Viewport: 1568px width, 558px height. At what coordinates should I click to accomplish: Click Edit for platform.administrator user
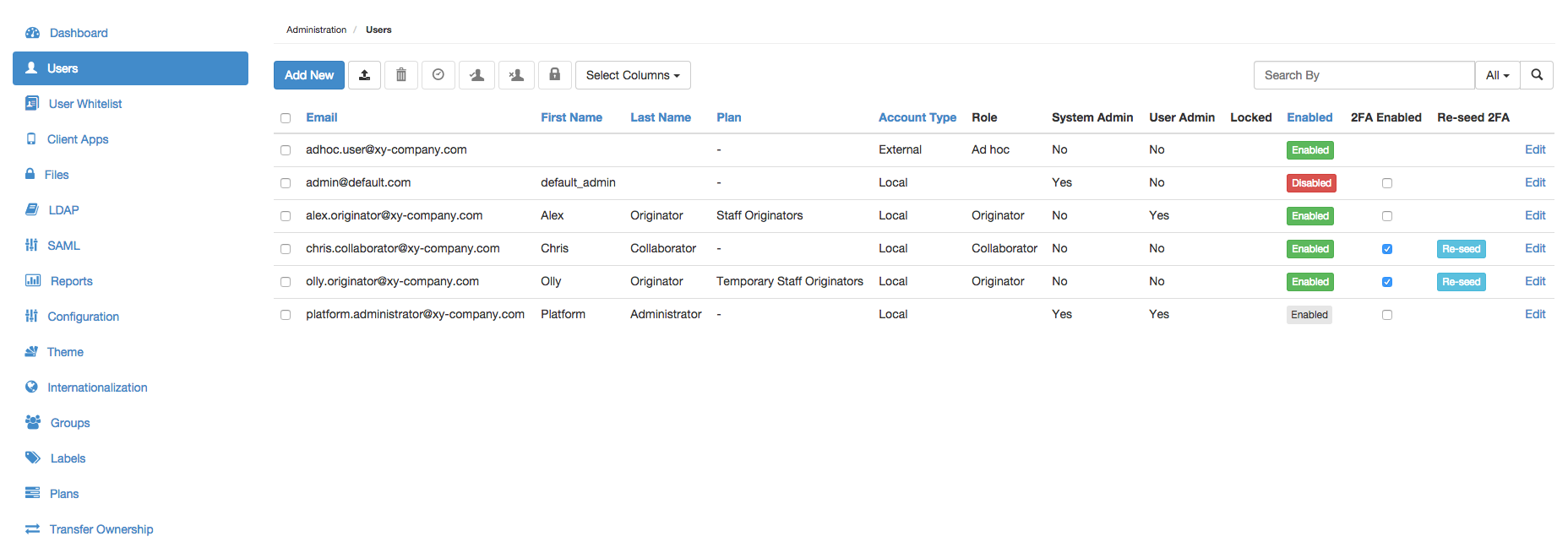tap(1534, 314)
